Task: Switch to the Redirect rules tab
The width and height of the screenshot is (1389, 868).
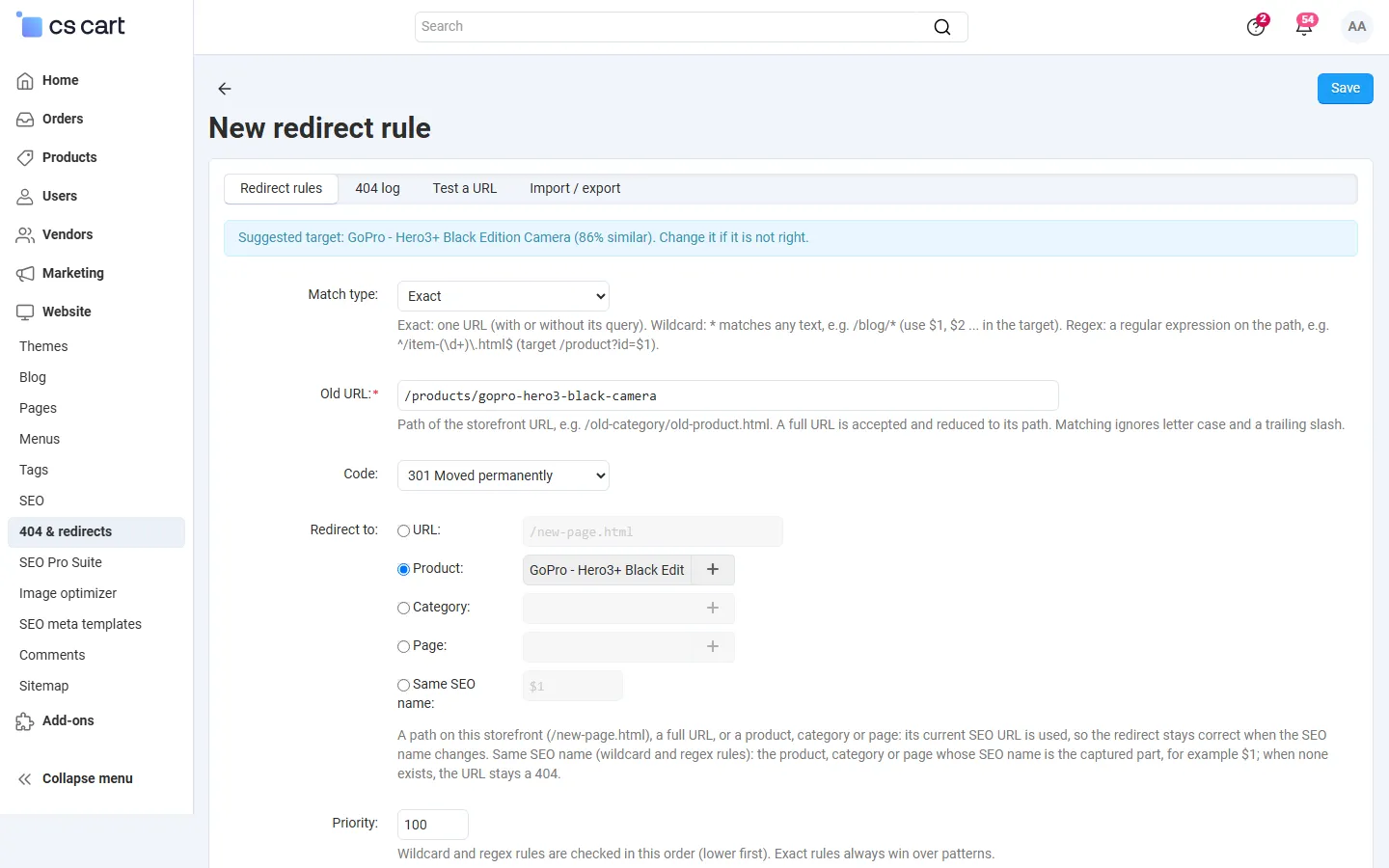Action: 282,189
